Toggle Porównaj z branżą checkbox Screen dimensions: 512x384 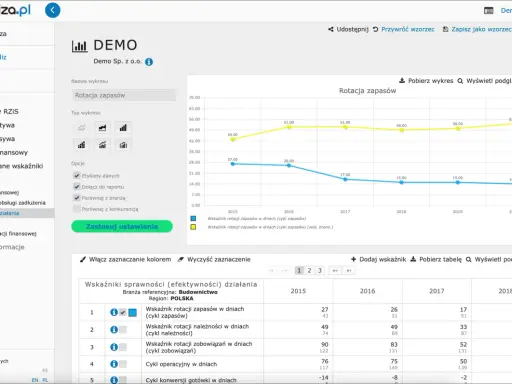(x=77, y=198)
